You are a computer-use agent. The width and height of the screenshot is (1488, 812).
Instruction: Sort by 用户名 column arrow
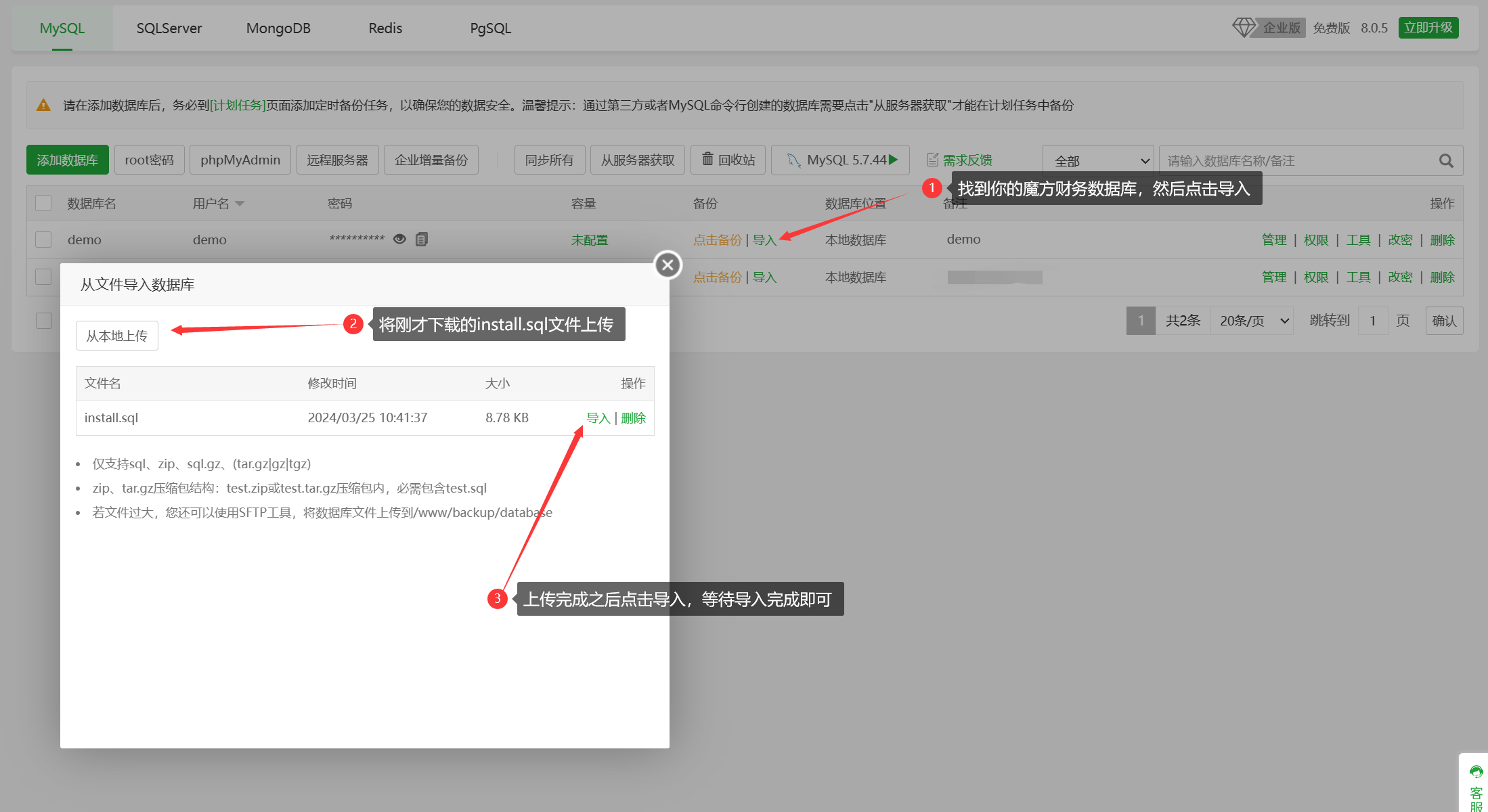tap(239, 204)
